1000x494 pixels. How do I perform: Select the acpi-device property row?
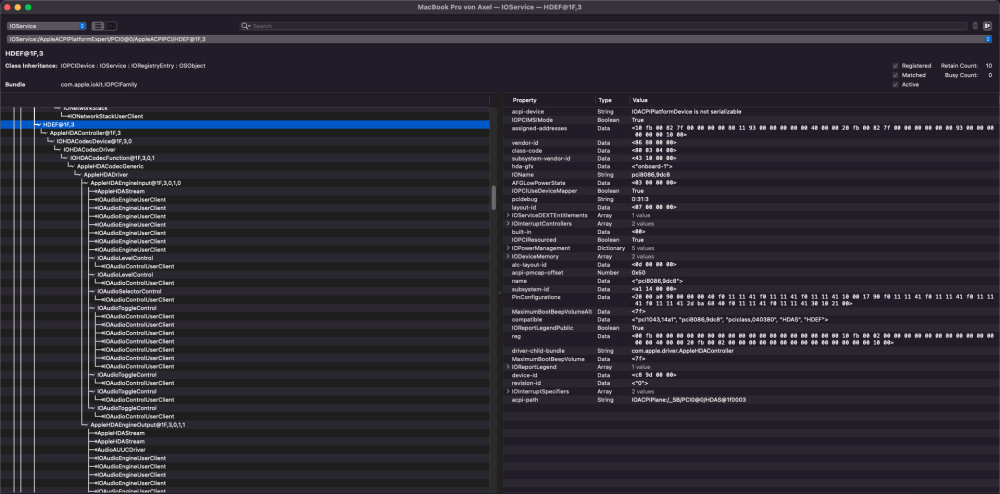[751, 112]
